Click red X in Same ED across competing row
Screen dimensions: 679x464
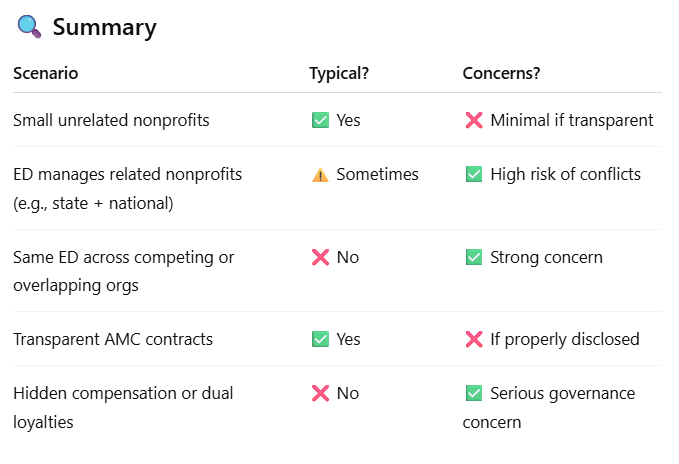pyautogui.click(x=320, y=257)
